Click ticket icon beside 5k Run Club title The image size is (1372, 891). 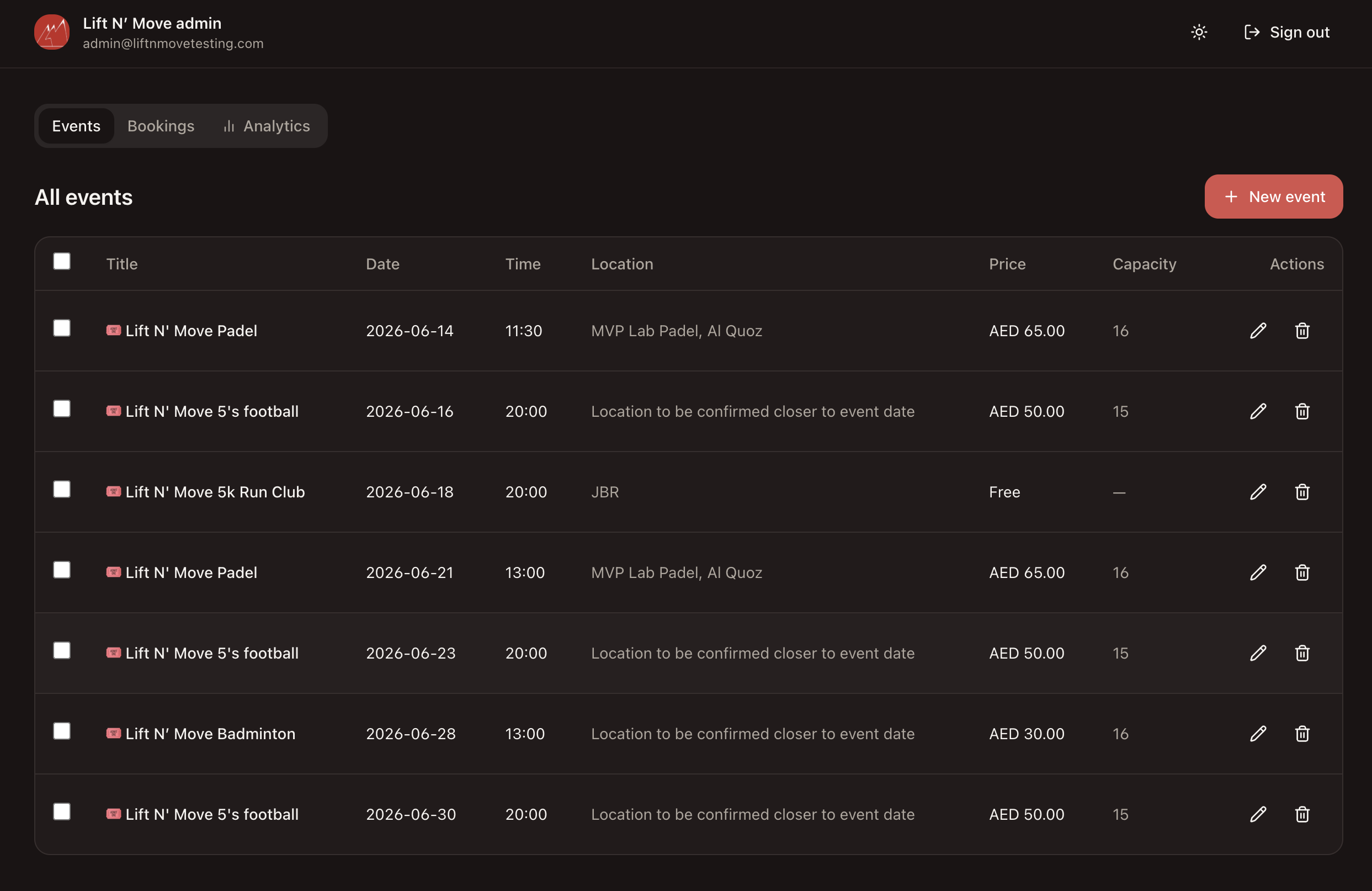(x=114, y=491)
